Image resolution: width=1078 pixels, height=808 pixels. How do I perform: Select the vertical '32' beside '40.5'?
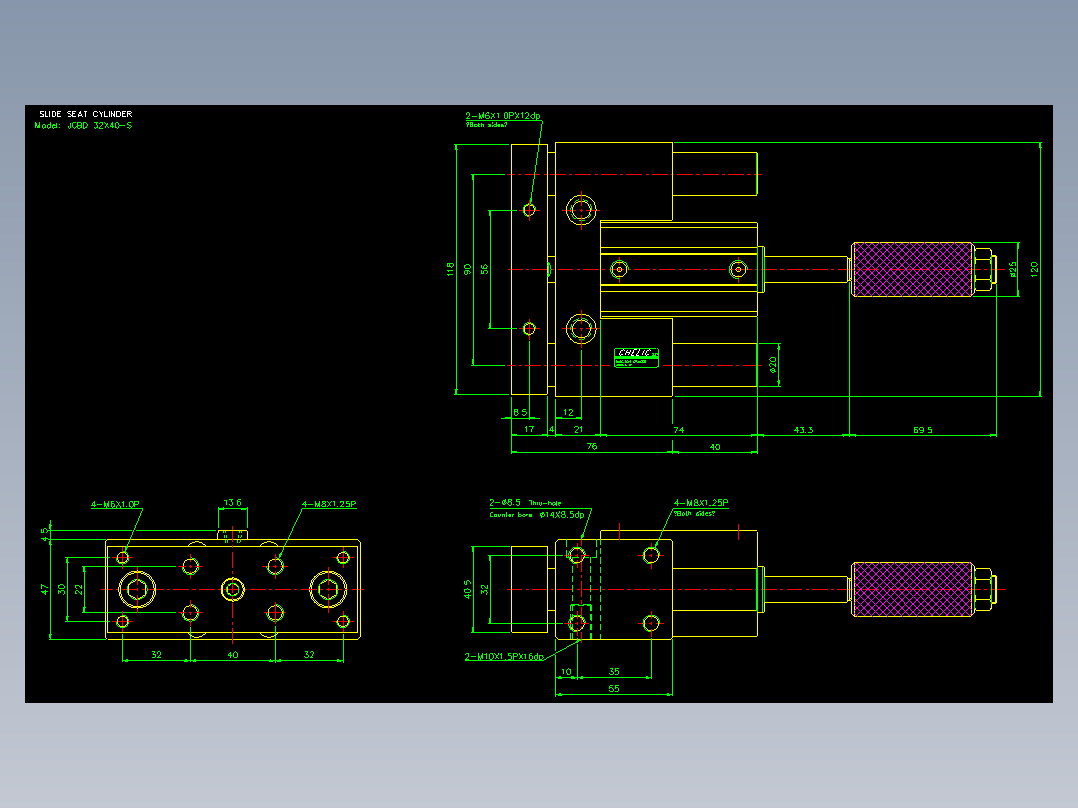coord(485,589)
